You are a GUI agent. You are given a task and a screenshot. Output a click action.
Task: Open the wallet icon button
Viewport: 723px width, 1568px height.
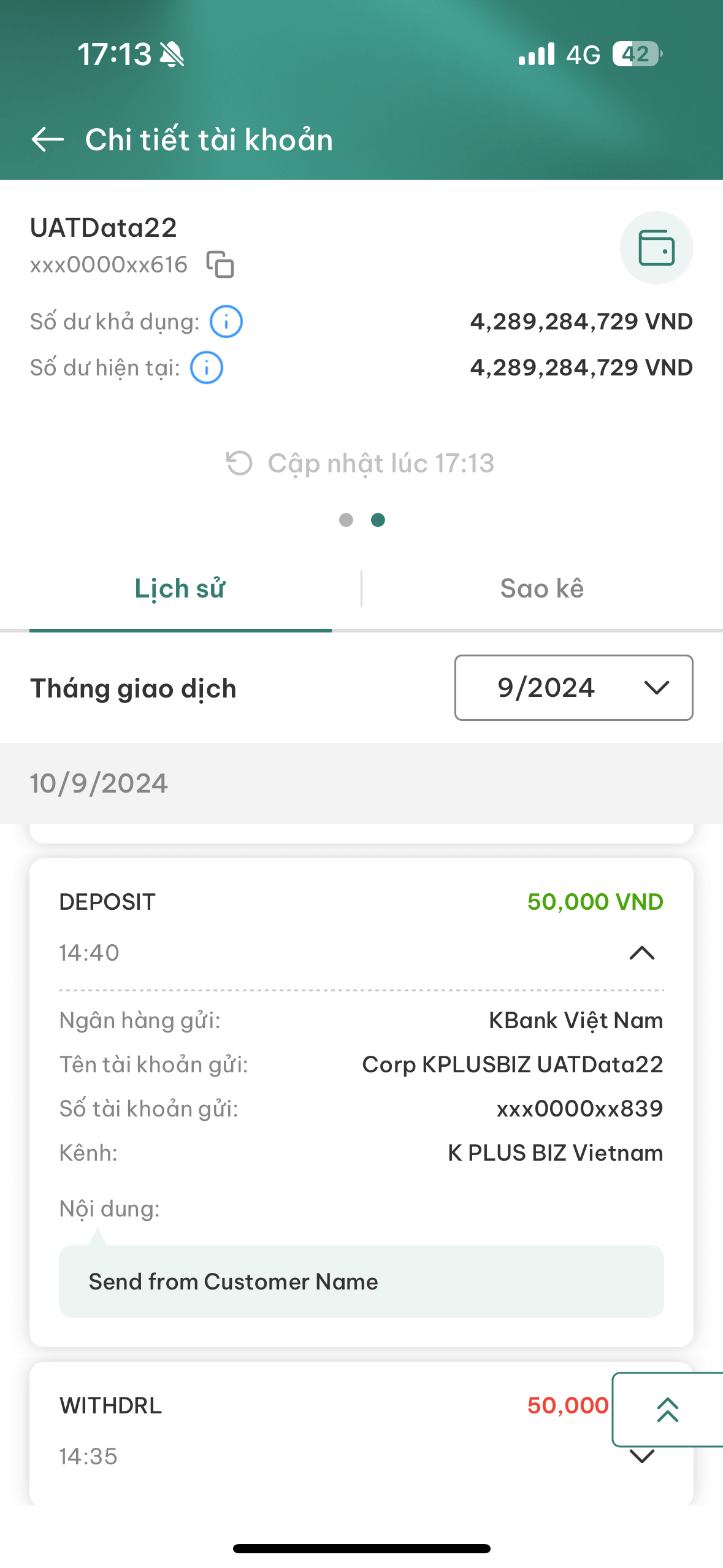(656, 248)
